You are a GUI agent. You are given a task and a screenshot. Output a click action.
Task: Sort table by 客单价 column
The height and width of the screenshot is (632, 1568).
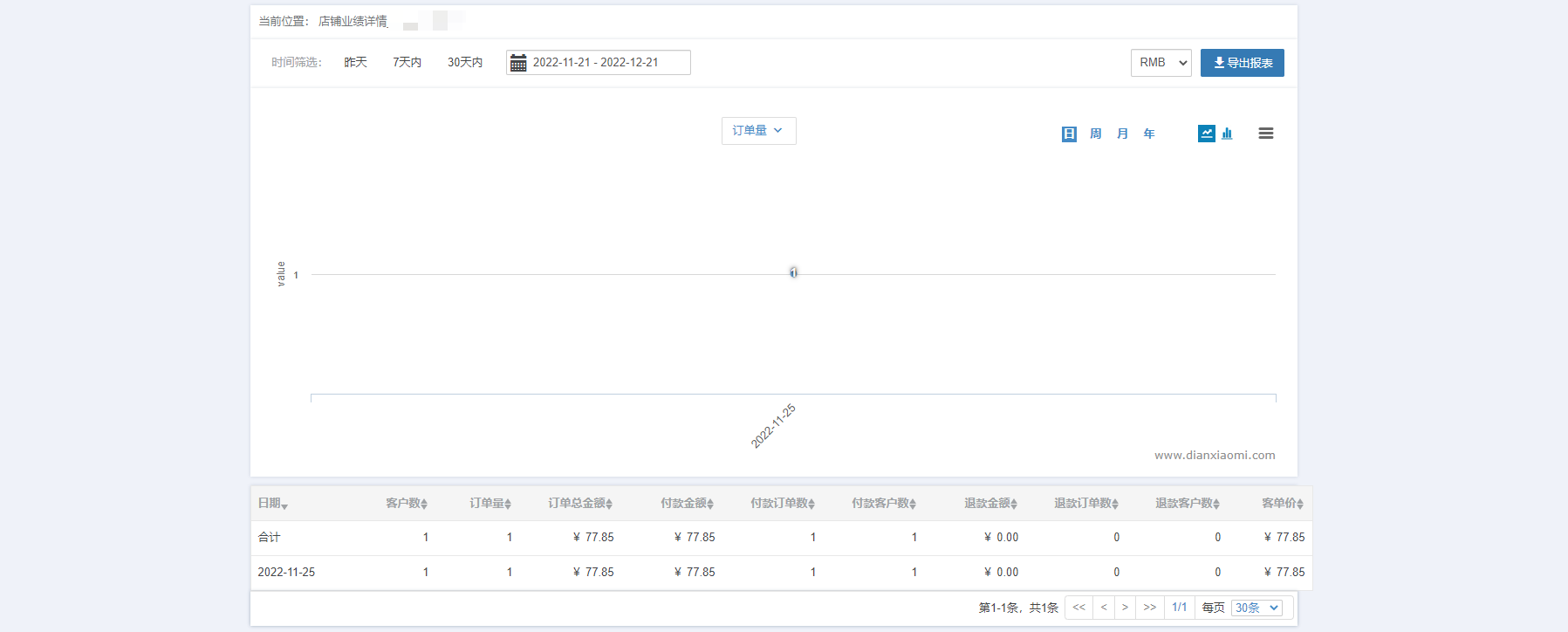pyautogui.click(x=1283, y=504)
